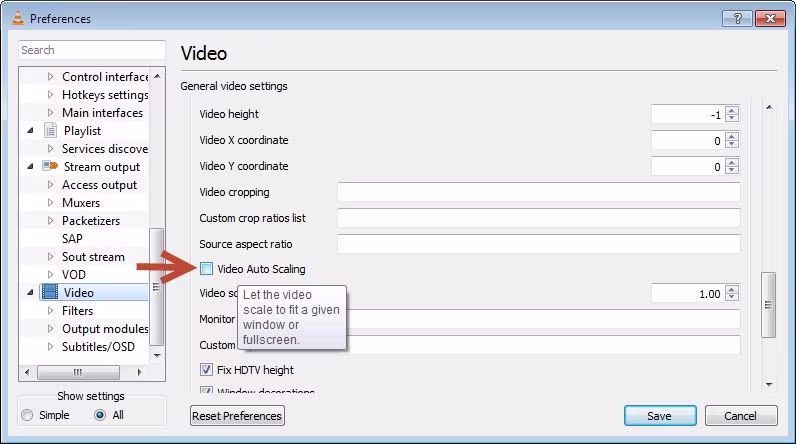Decrease the Video height value

732,118
